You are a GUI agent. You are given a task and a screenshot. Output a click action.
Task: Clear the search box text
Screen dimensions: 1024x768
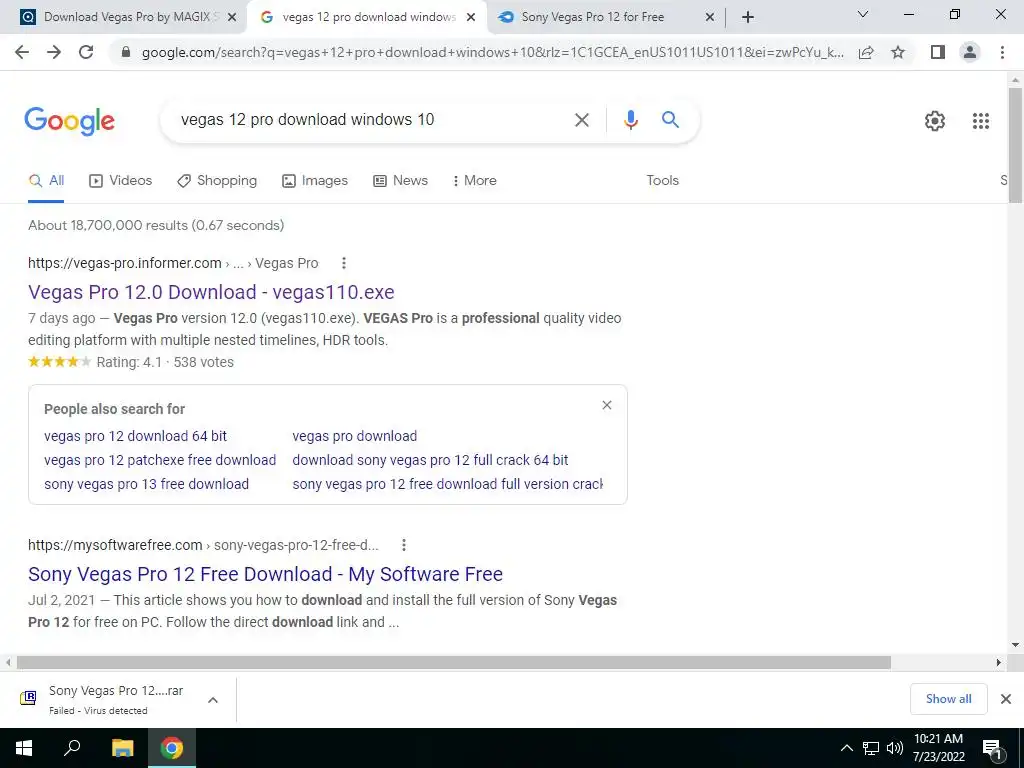coord(581,120)
